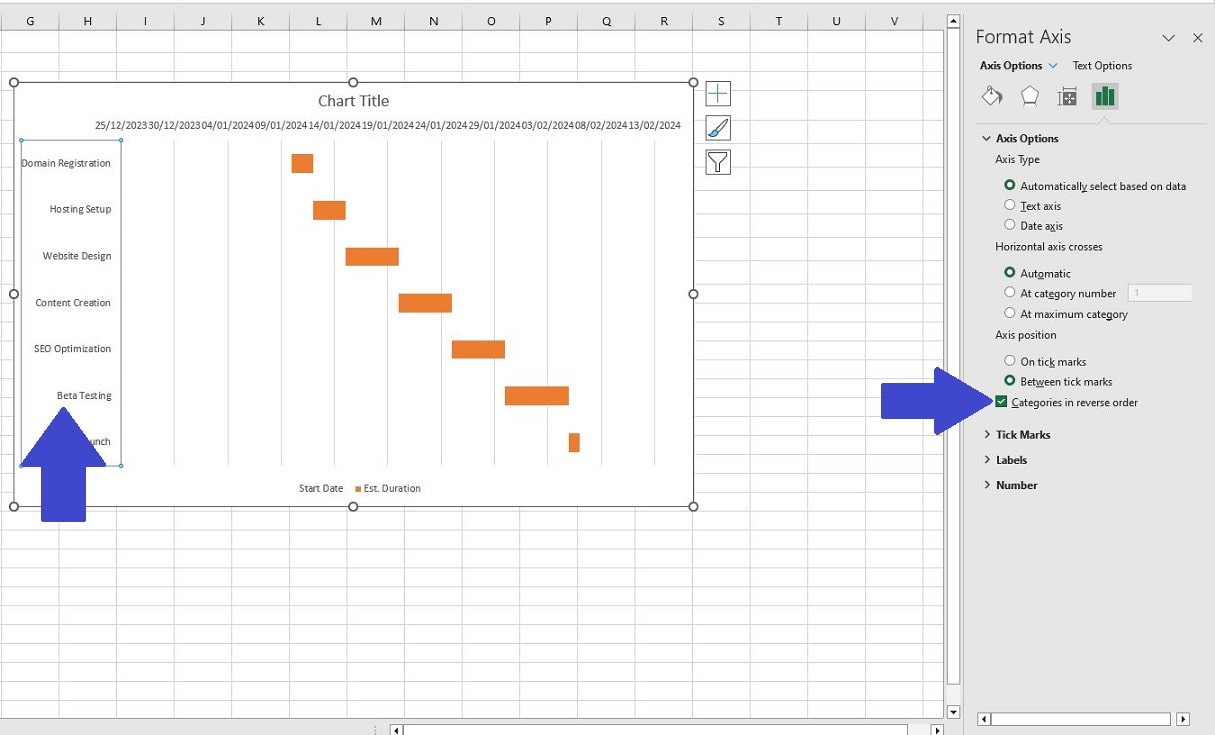Open the Chart Filters funnel icon
The image size is (1215, 735).
[x=718, y=161]
